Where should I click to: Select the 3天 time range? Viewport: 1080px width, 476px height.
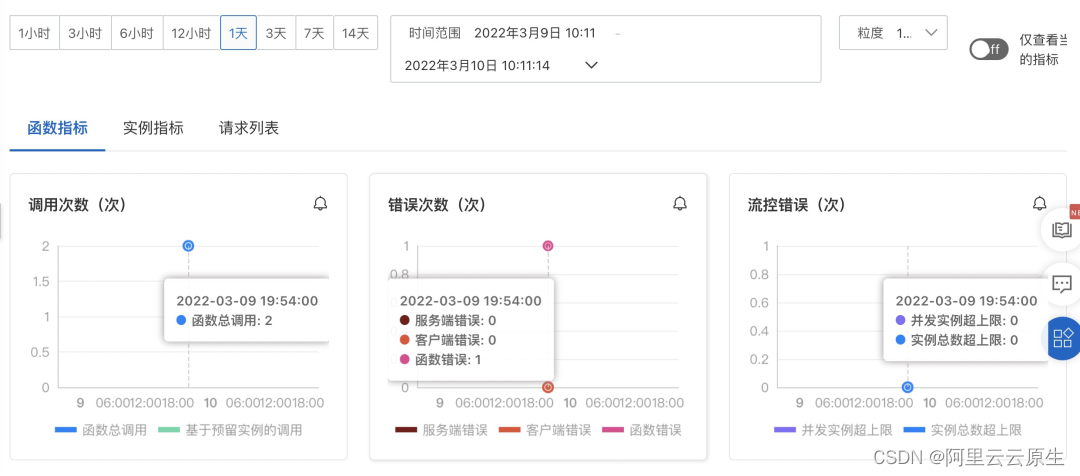[x=276, y=32]
